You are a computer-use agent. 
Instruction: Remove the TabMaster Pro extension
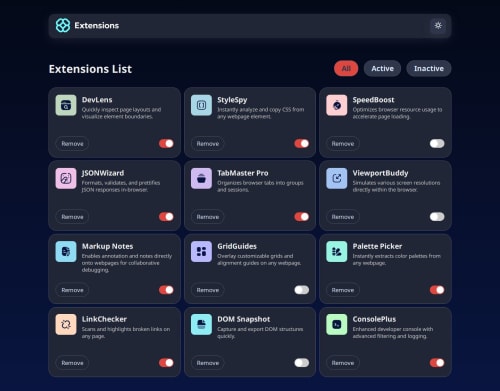[x=208, y=217]
